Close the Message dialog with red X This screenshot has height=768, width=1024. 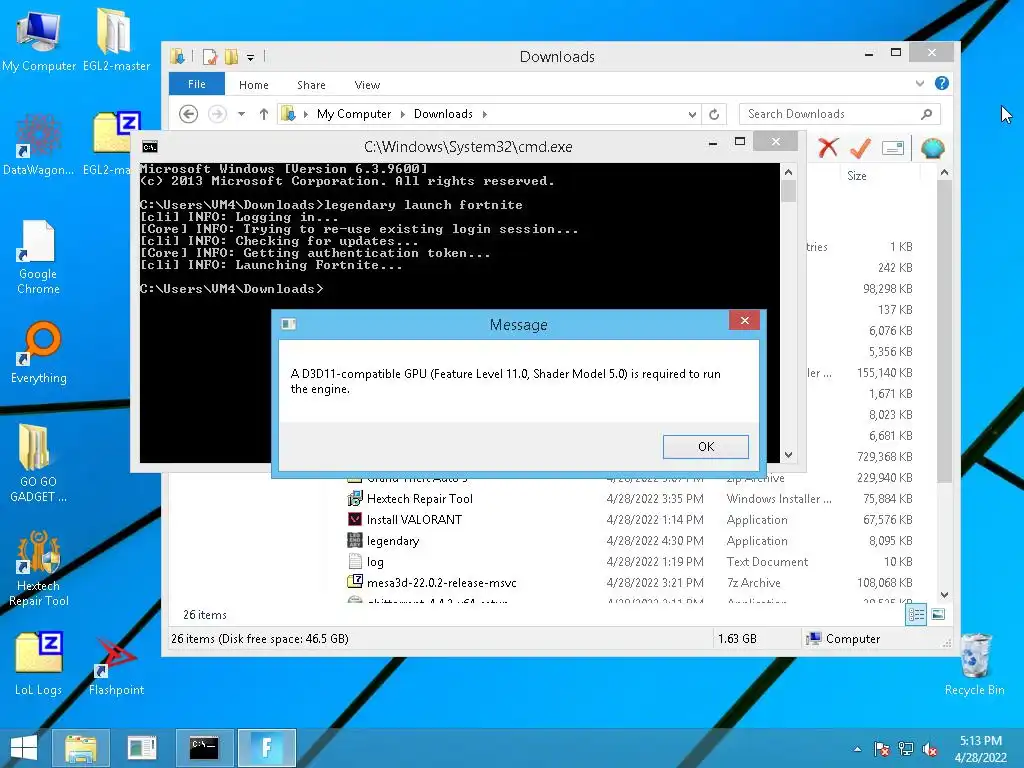click(744, 320)
